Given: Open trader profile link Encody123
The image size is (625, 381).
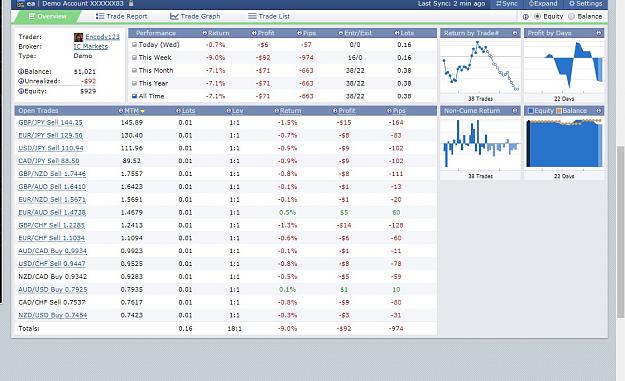Looking at the screenshot, I should 102,37.
